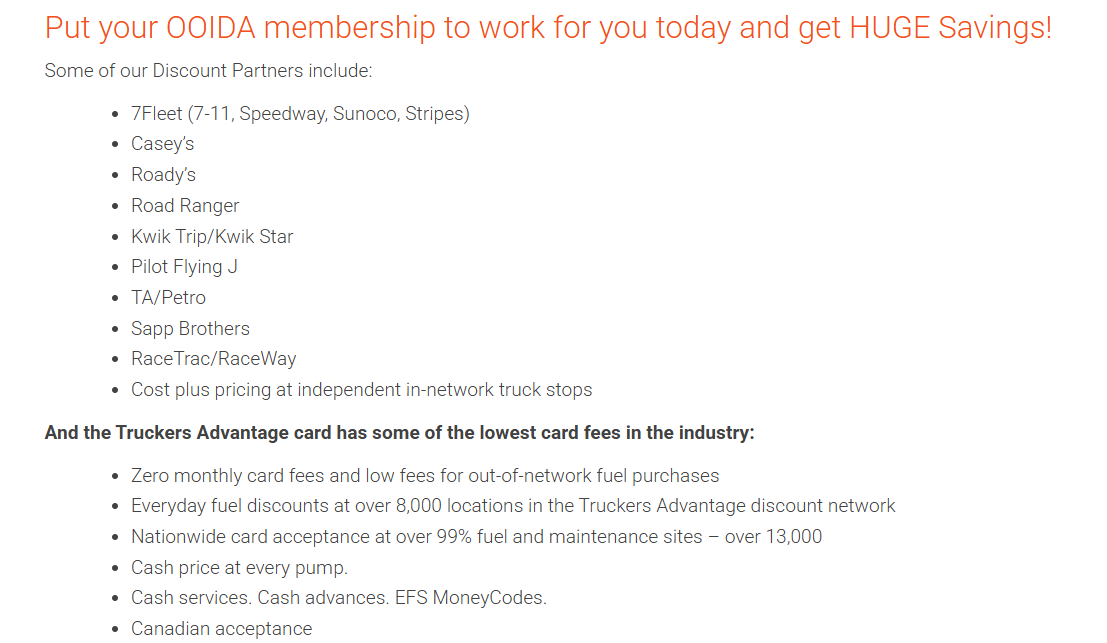Click the 7Fleet list item
1107x643 pixels.
point(300,113)
